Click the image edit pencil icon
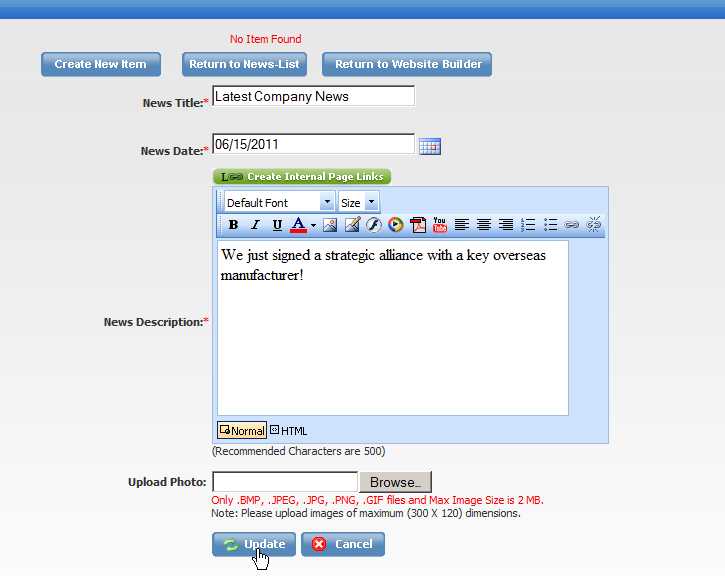725x587 pixels. coord(352,225)
